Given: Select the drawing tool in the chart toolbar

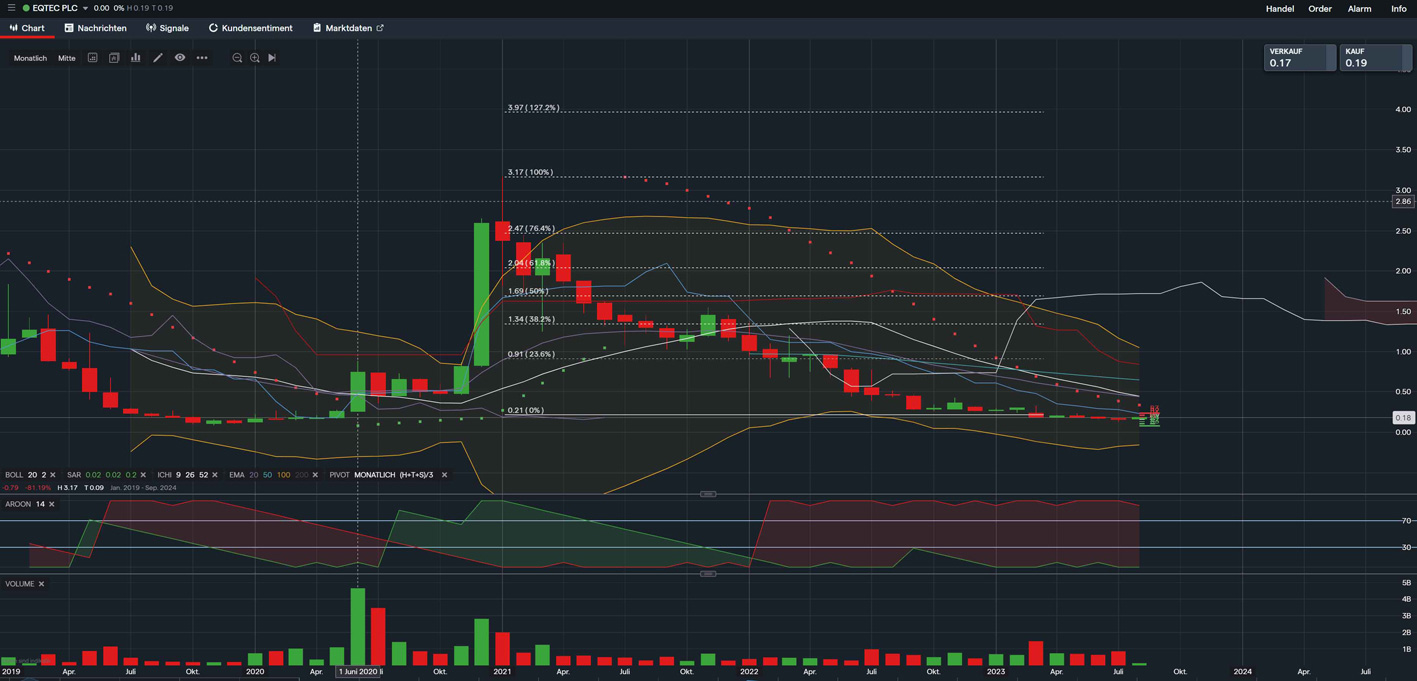Looking at the screenshot, I should pyautogui.click(x=157, y=58).
